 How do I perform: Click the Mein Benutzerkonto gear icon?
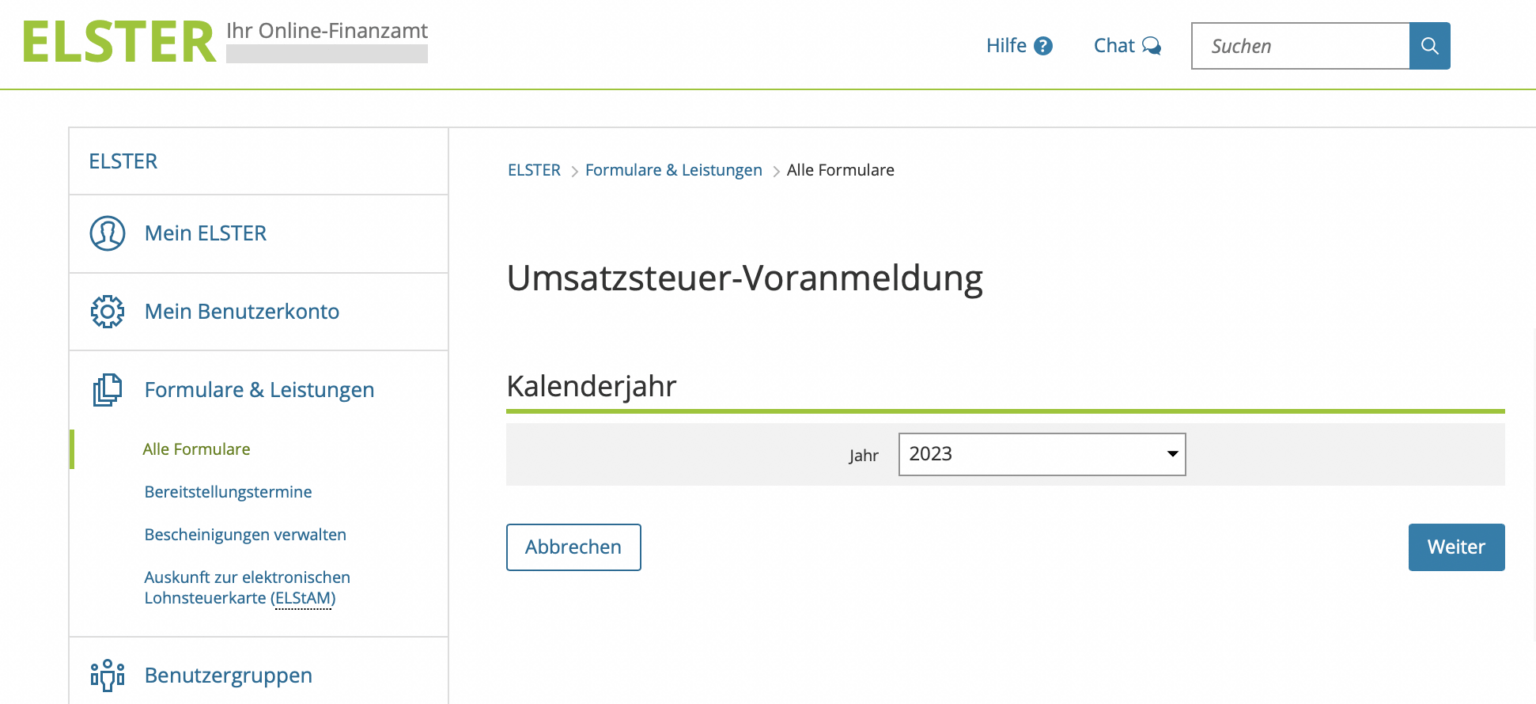pos(107,311)
